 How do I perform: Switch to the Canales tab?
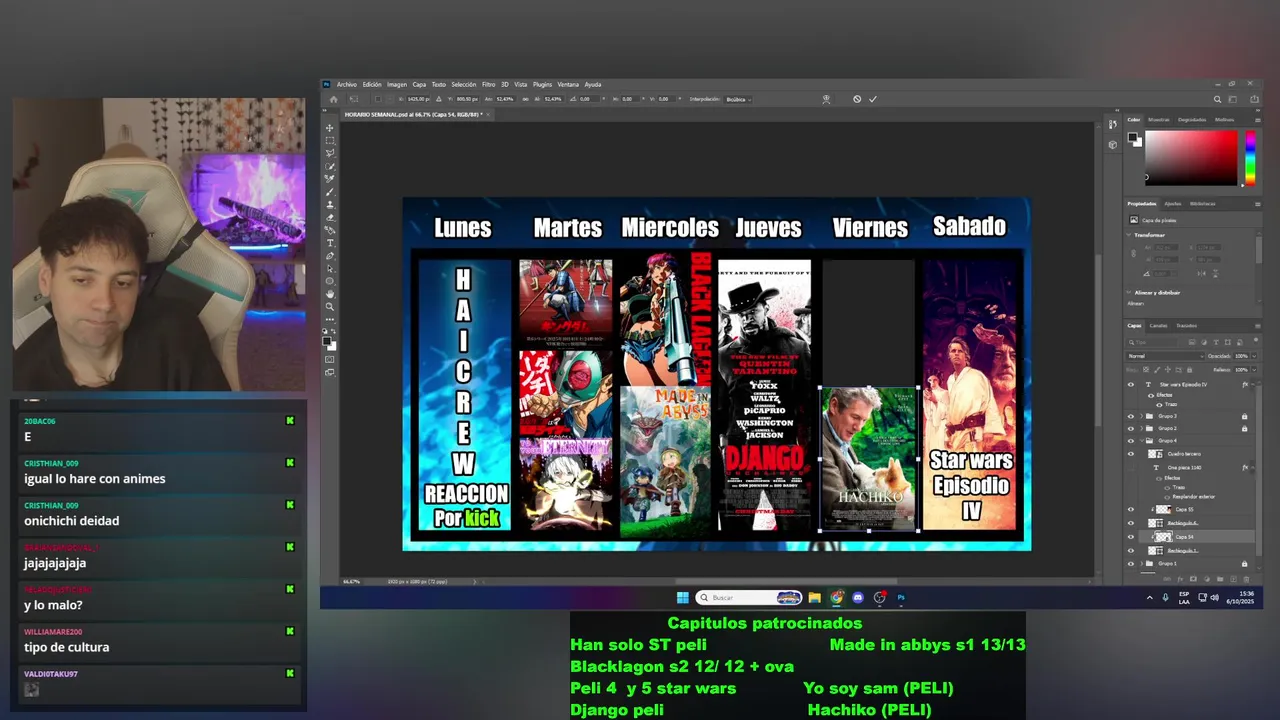click(x=1158, y=325)
